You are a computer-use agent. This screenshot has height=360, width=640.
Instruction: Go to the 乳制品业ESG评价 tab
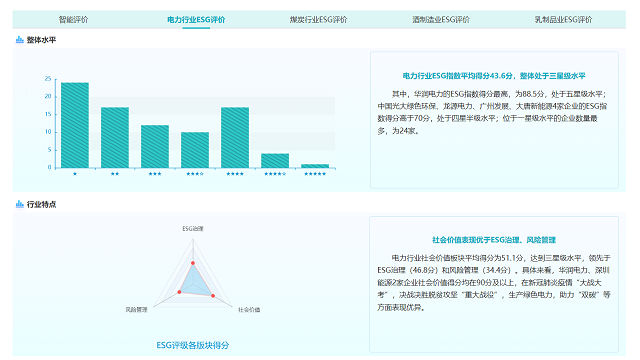pos(563,20)
